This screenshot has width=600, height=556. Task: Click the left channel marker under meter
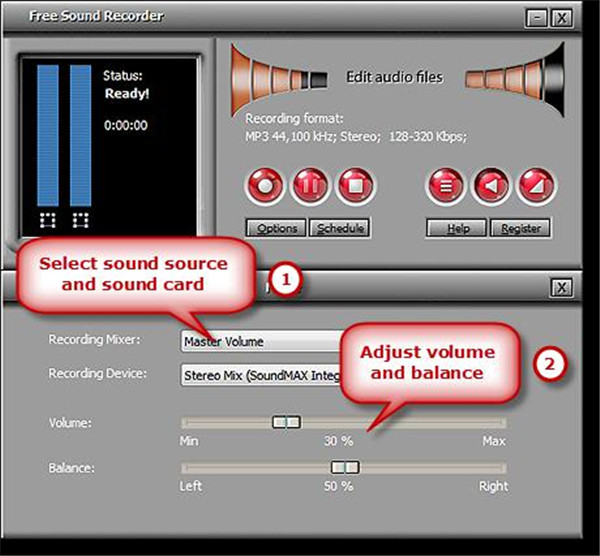[48, 220]
